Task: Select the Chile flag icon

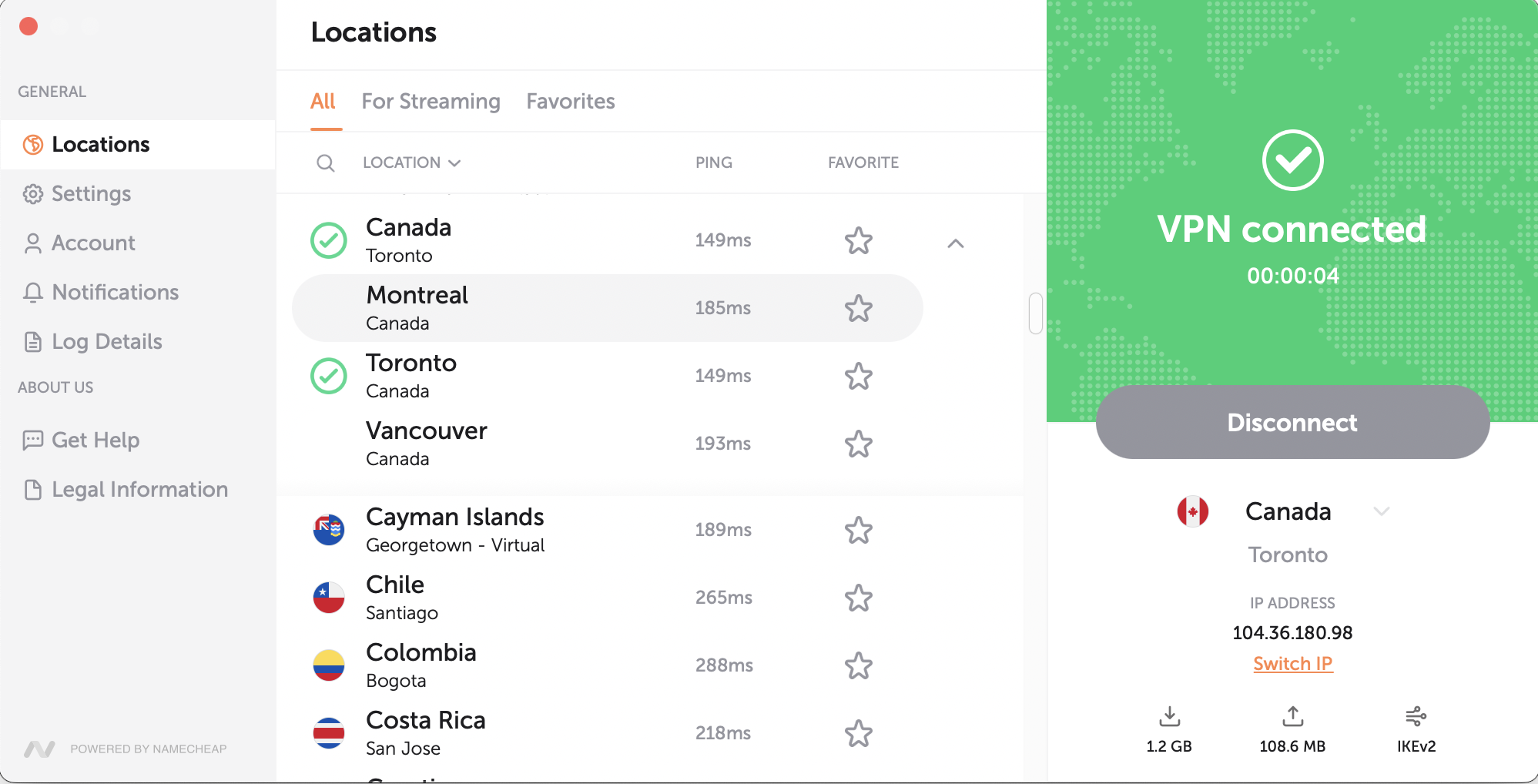Action: [x=329, y=598]
